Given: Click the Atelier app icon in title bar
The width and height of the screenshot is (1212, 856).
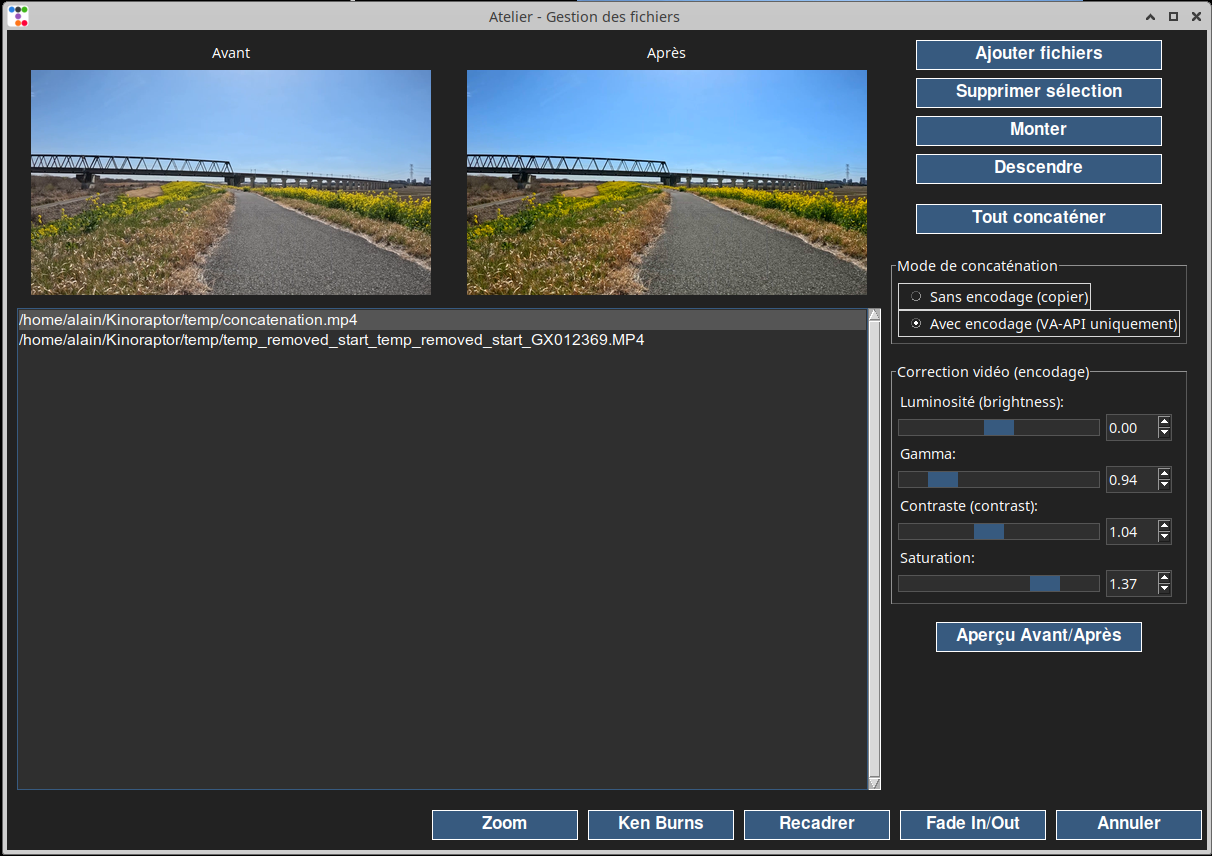Looking at the screenshot, I should click(18, 16).
